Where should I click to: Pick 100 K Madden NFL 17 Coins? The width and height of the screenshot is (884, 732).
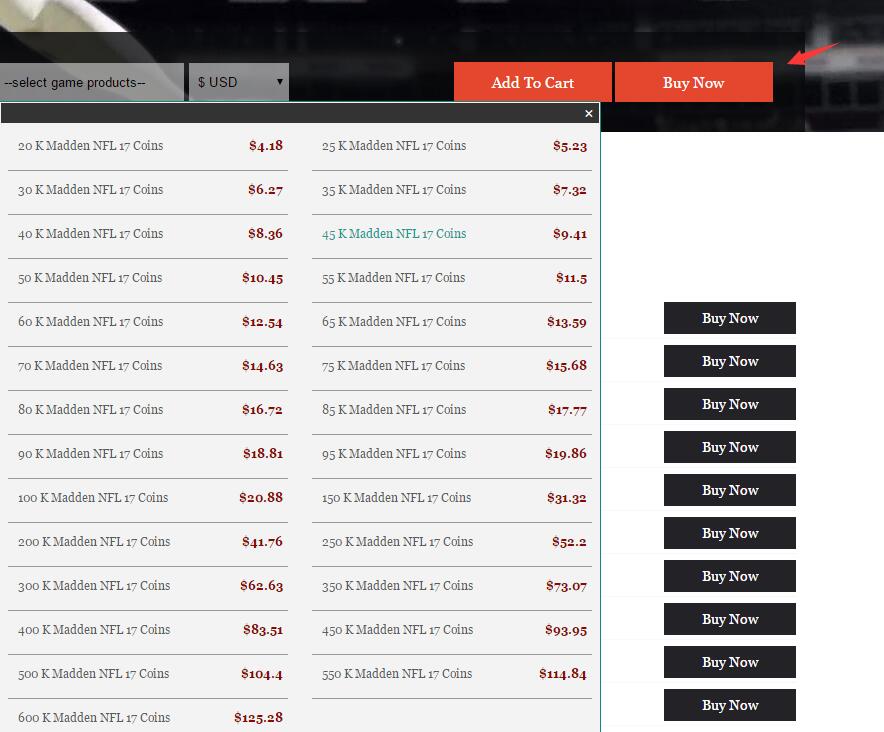(93, 497)
